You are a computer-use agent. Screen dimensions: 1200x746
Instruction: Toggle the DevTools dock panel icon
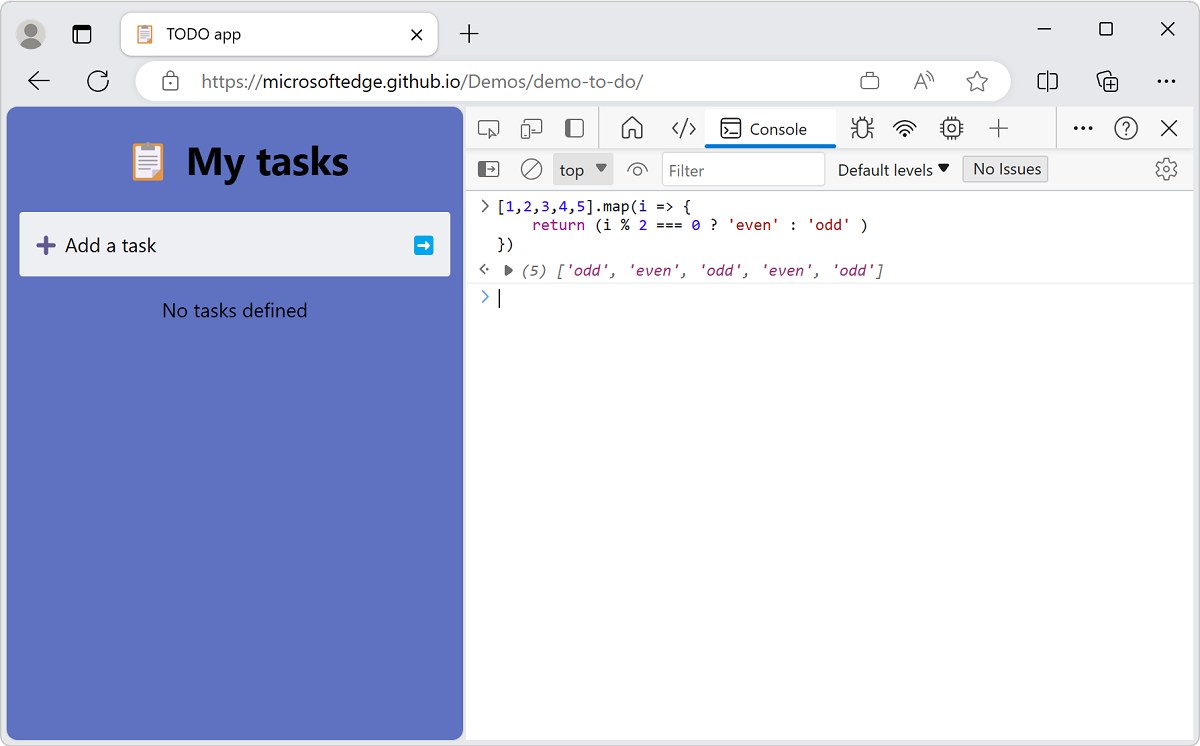573,128
